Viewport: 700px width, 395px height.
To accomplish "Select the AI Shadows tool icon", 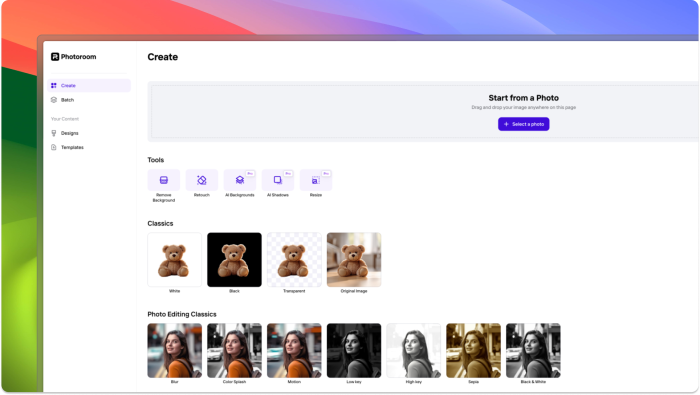I will coord(278,180).
